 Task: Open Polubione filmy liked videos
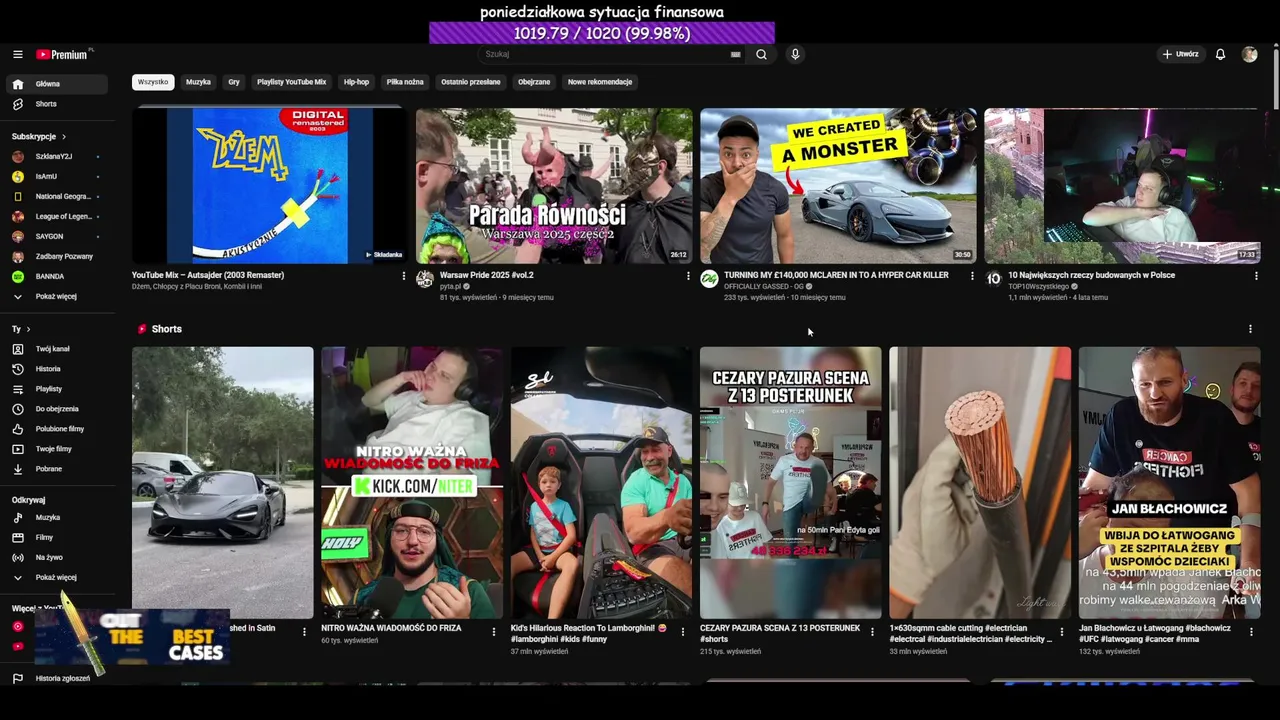56,429
